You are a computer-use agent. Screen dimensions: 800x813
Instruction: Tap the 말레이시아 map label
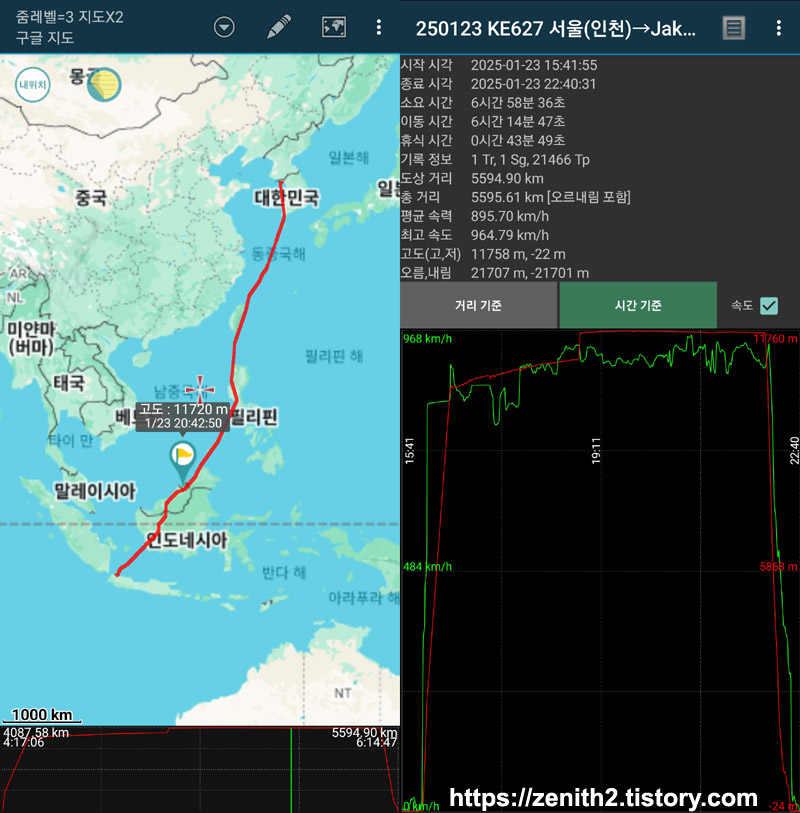95,491
